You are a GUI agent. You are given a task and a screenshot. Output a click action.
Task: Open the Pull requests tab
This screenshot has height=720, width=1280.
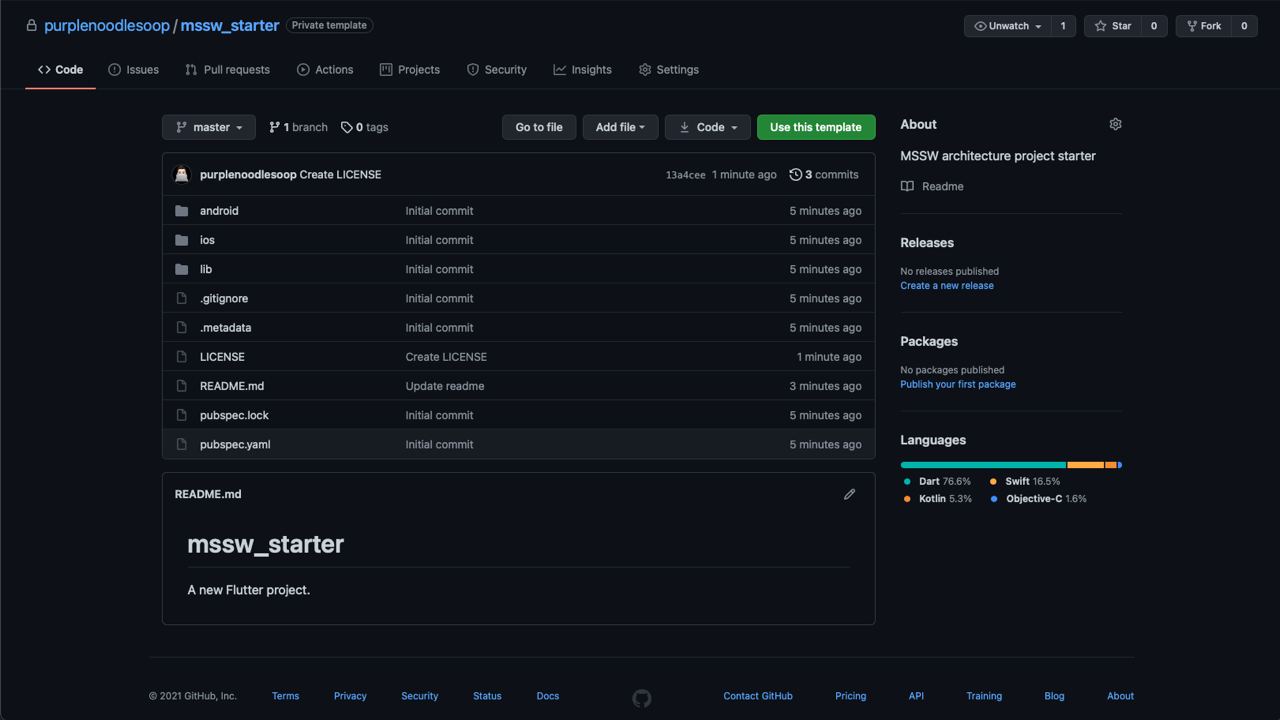coord(227,70)
